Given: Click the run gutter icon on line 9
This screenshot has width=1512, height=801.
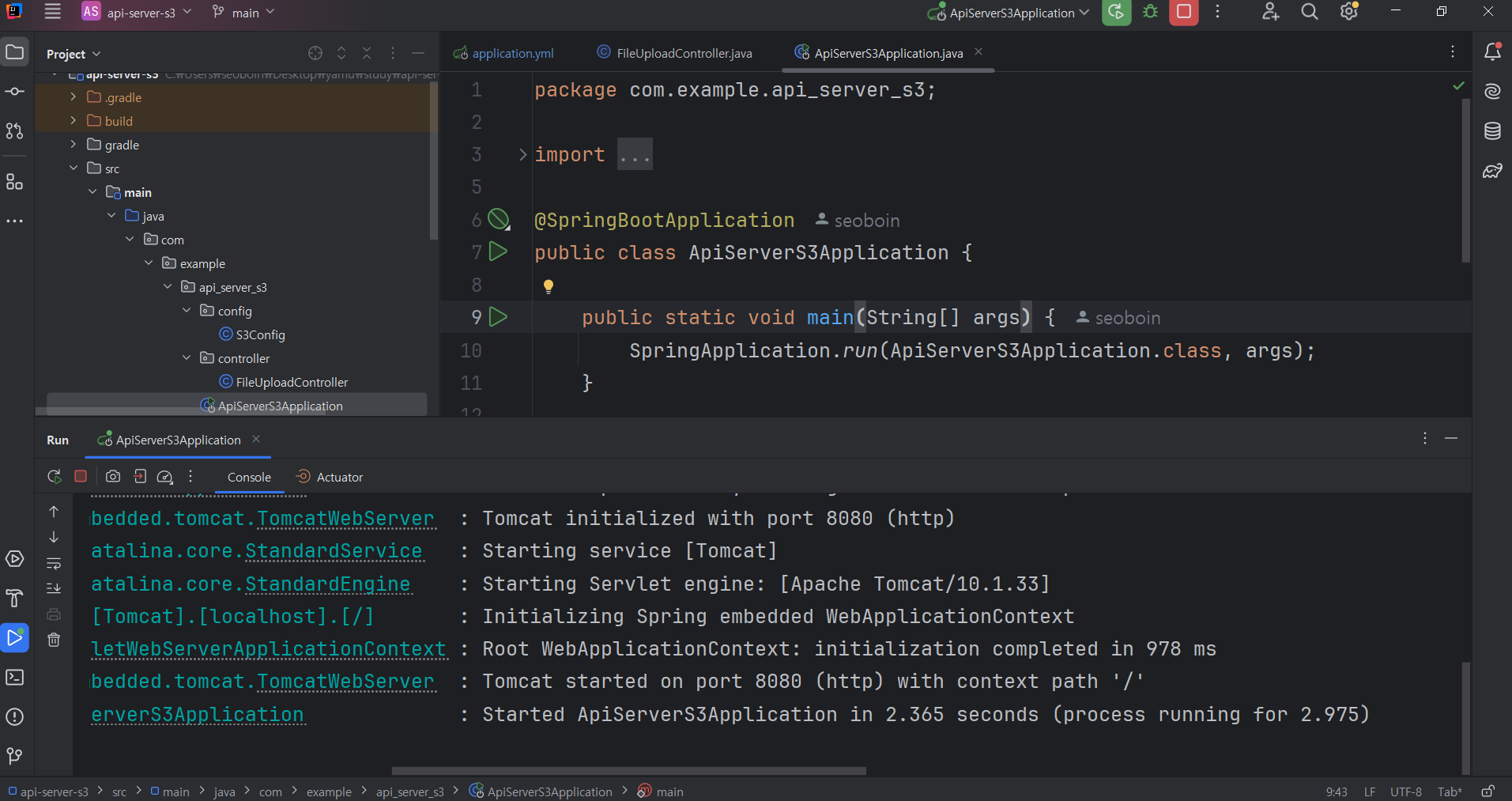Looking at the screenshot, I should [498, 317].
